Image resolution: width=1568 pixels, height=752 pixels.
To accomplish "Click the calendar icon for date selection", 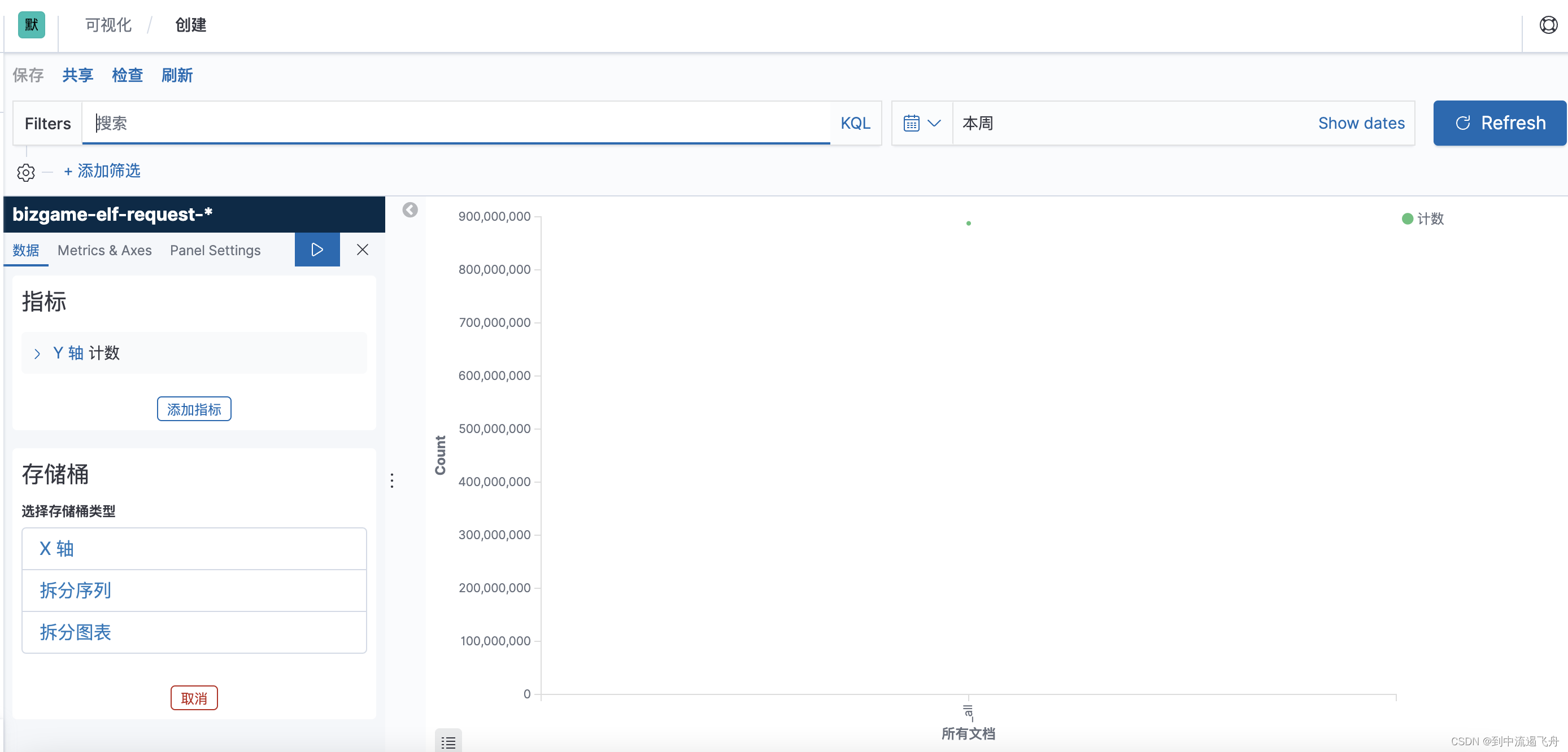I will pyautogui.click(x=912, y=123).
